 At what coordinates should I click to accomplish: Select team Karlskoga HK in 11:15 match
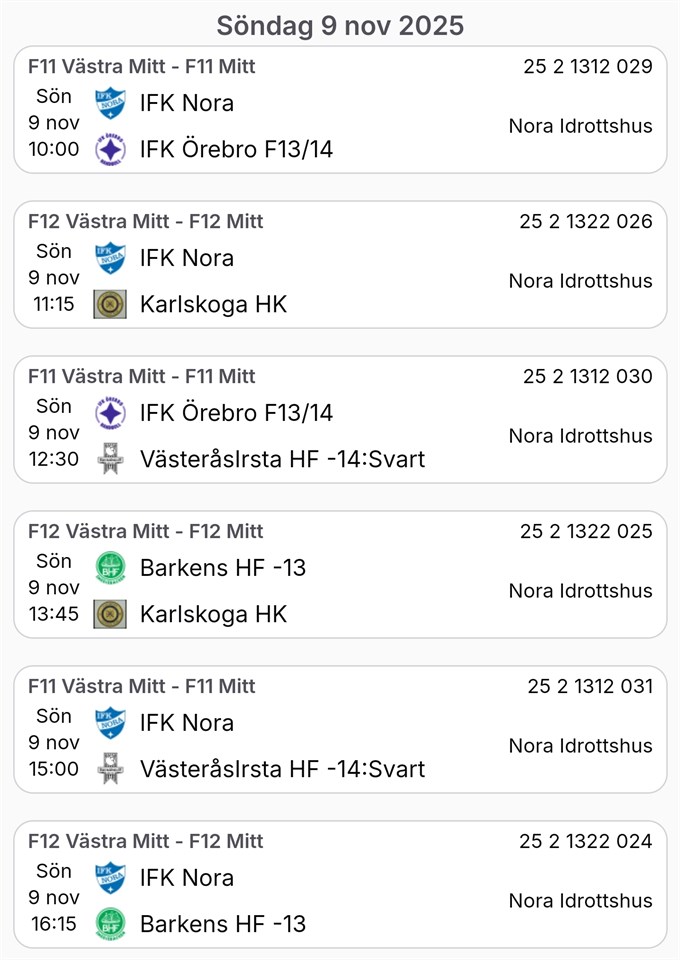point(213,304)
